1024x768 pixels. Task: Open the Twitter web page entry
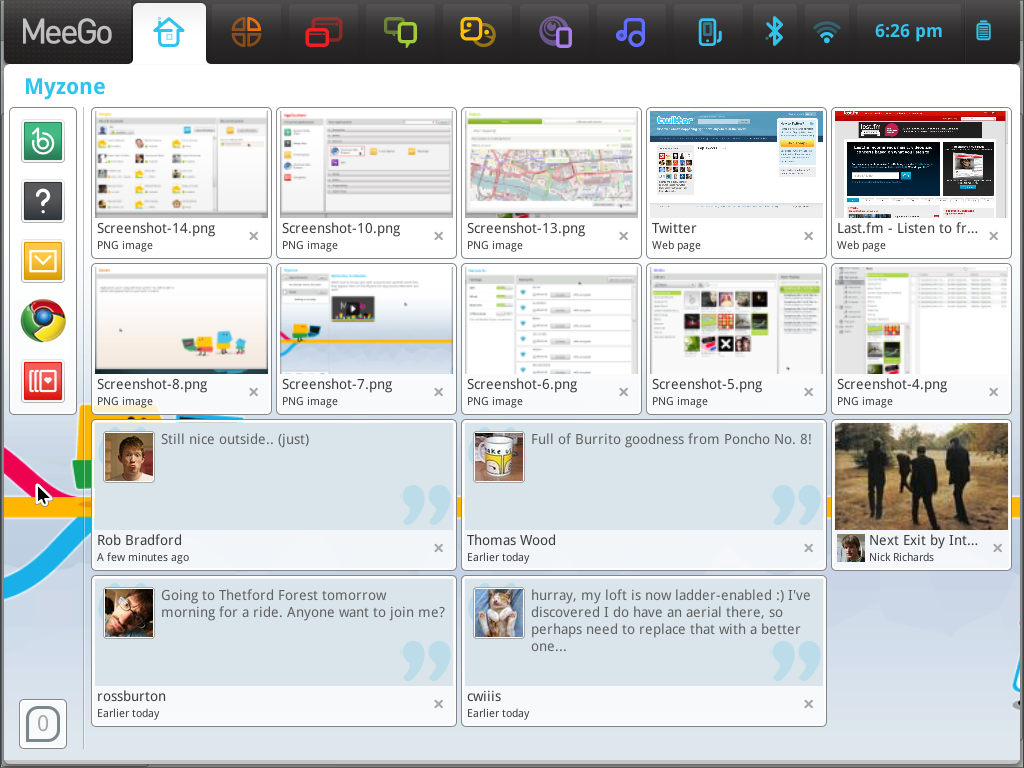[x=735, y=163]
